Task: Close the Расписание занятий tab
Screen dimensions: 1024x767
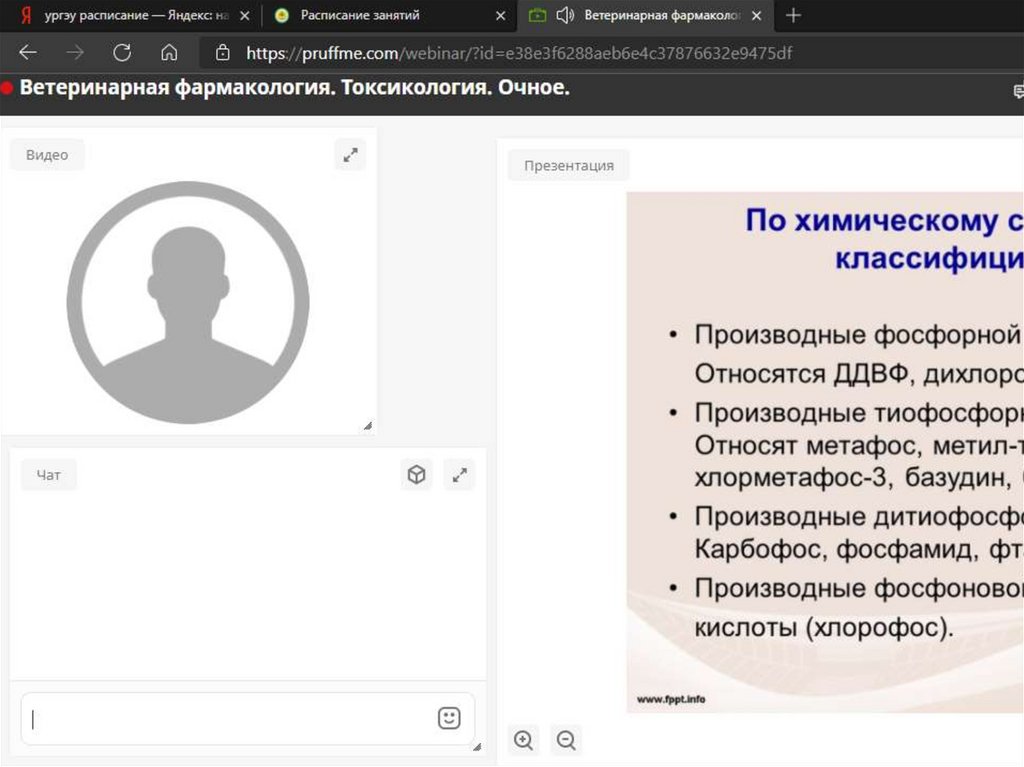Action: (501, 16)
